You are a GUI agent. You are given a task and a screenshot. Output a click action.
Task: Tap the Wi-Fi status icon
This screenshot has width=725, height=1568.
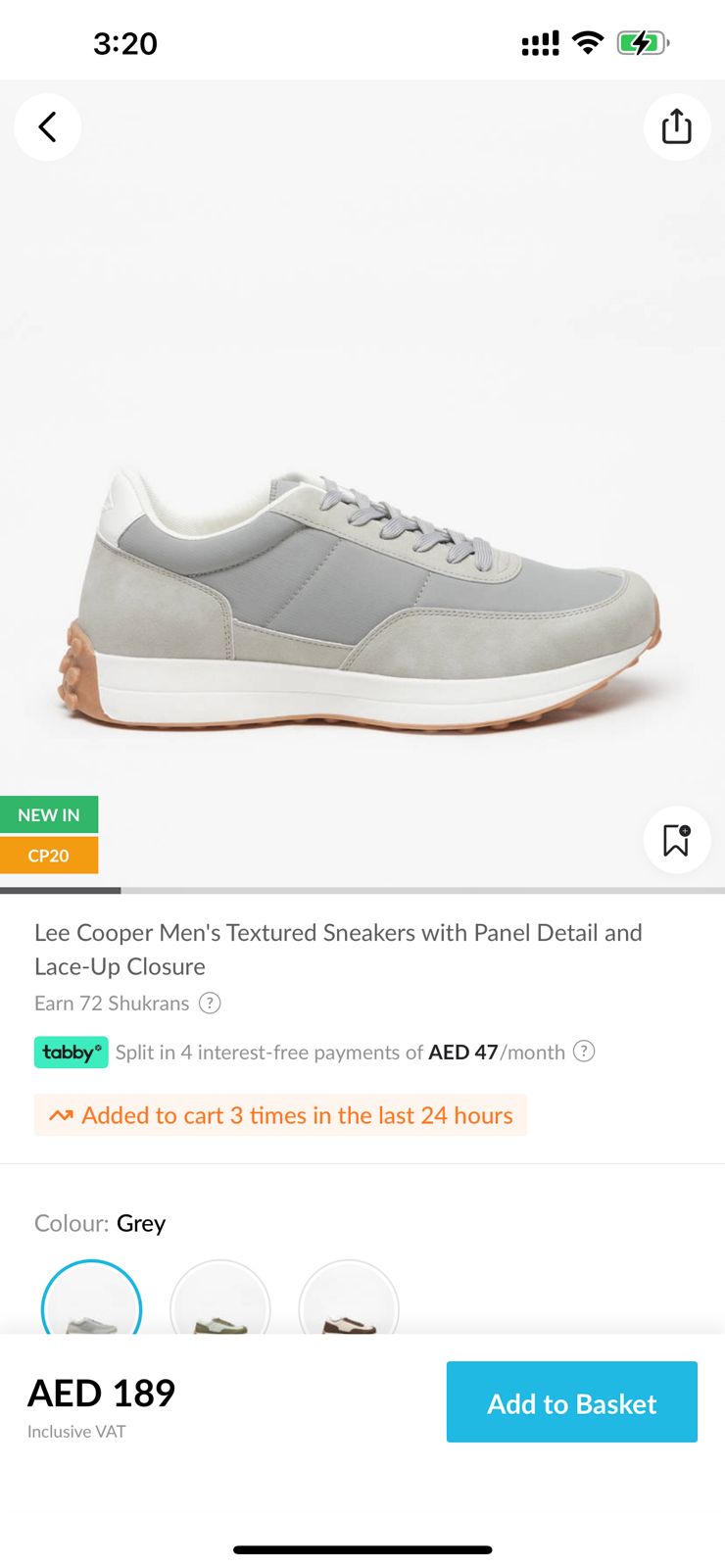pyautogui.click(x=588, y=43)
